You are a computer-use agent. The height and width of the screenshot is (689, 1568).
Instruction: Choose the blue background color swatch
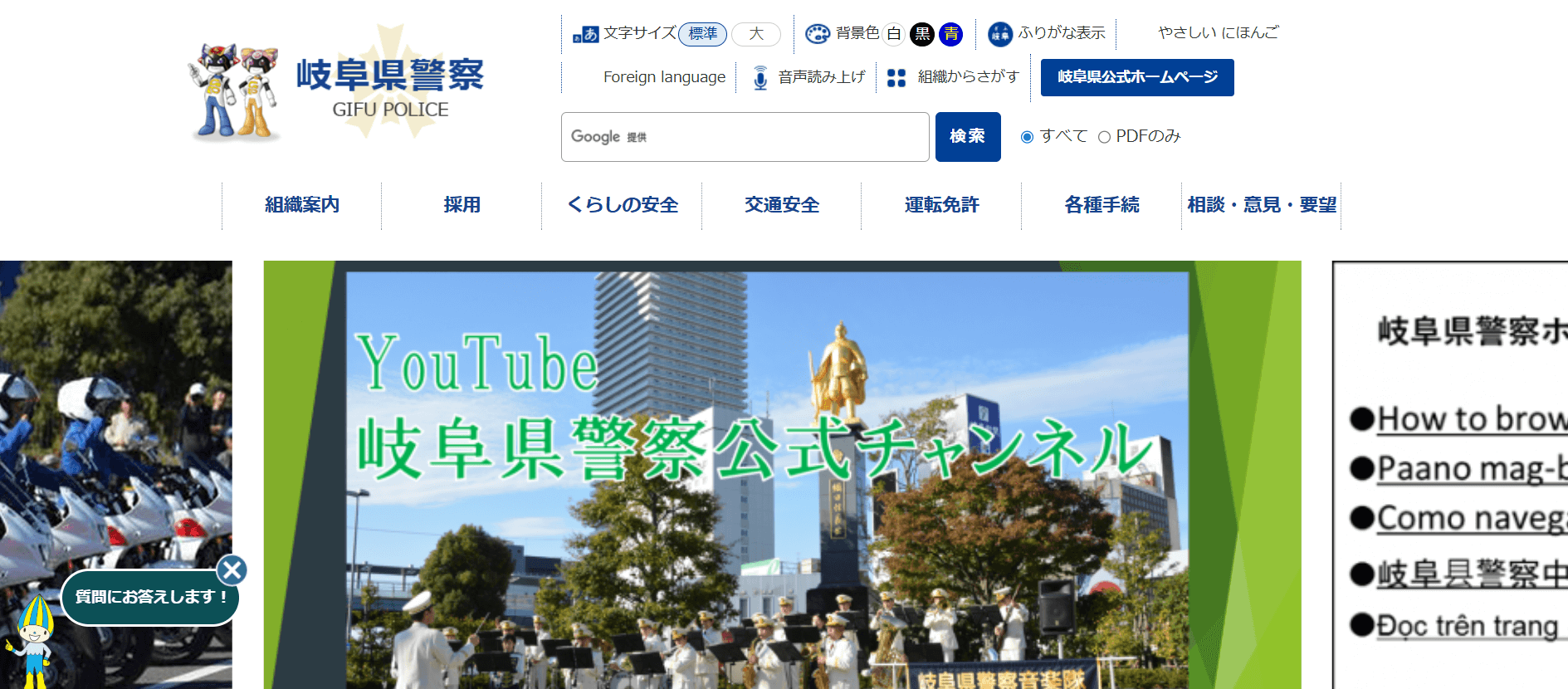[950, 34]
